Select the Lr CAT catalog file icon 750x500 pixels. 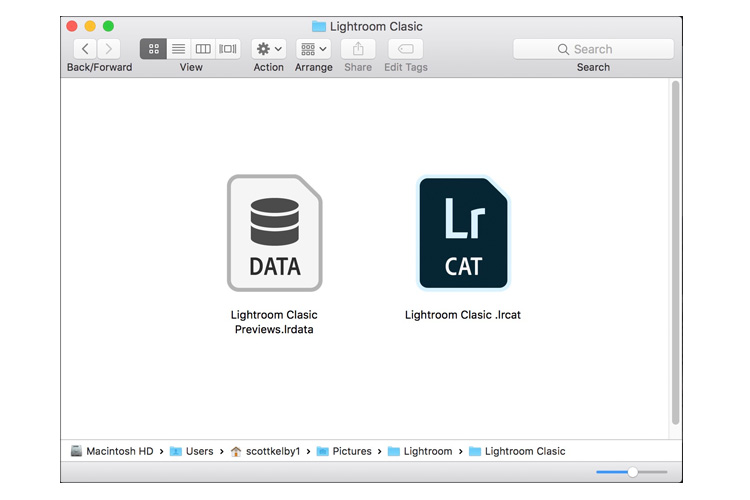point(463,233)
